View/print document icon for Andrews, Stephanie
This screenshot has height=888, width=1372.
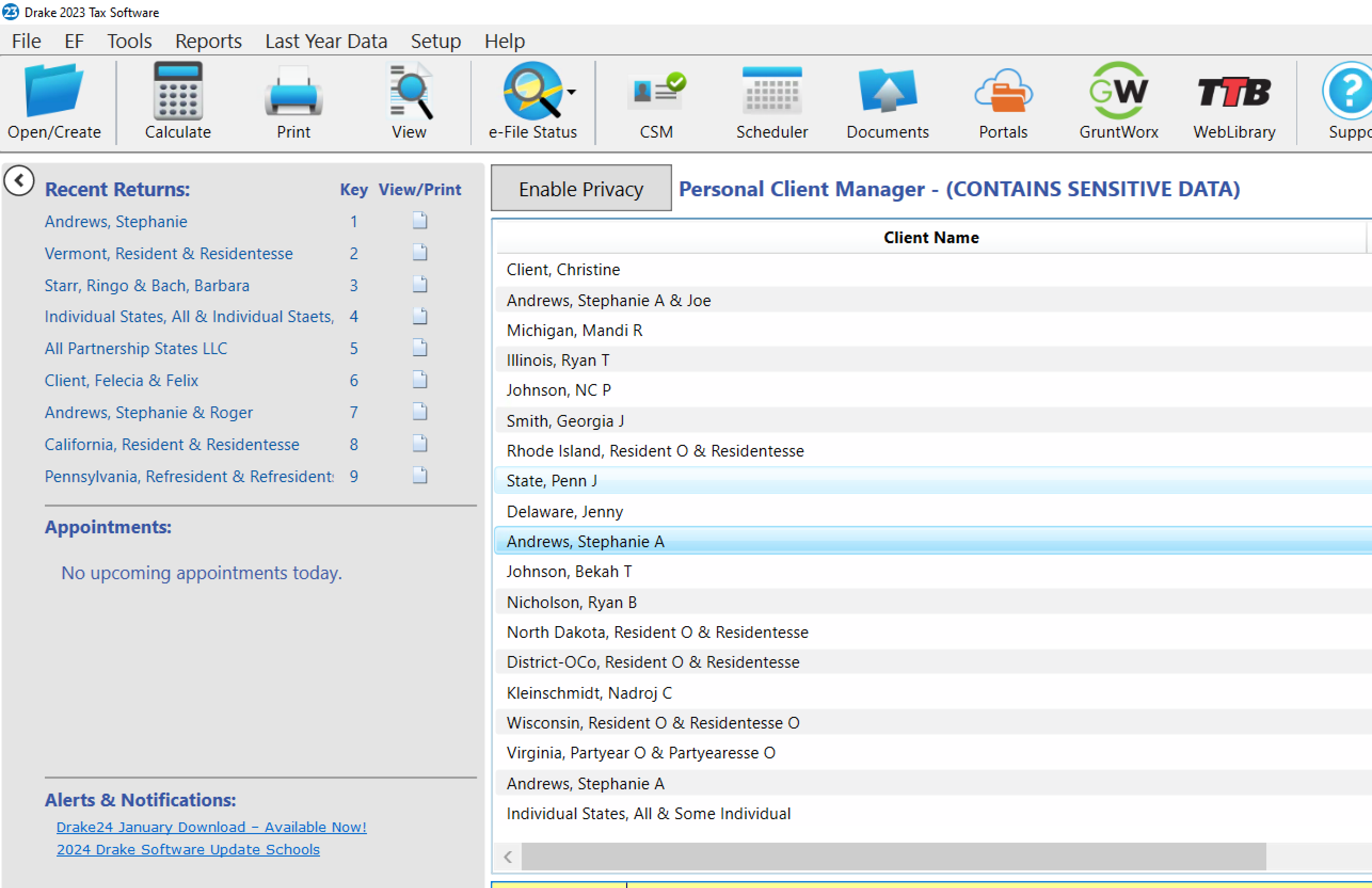click(420, 221)
